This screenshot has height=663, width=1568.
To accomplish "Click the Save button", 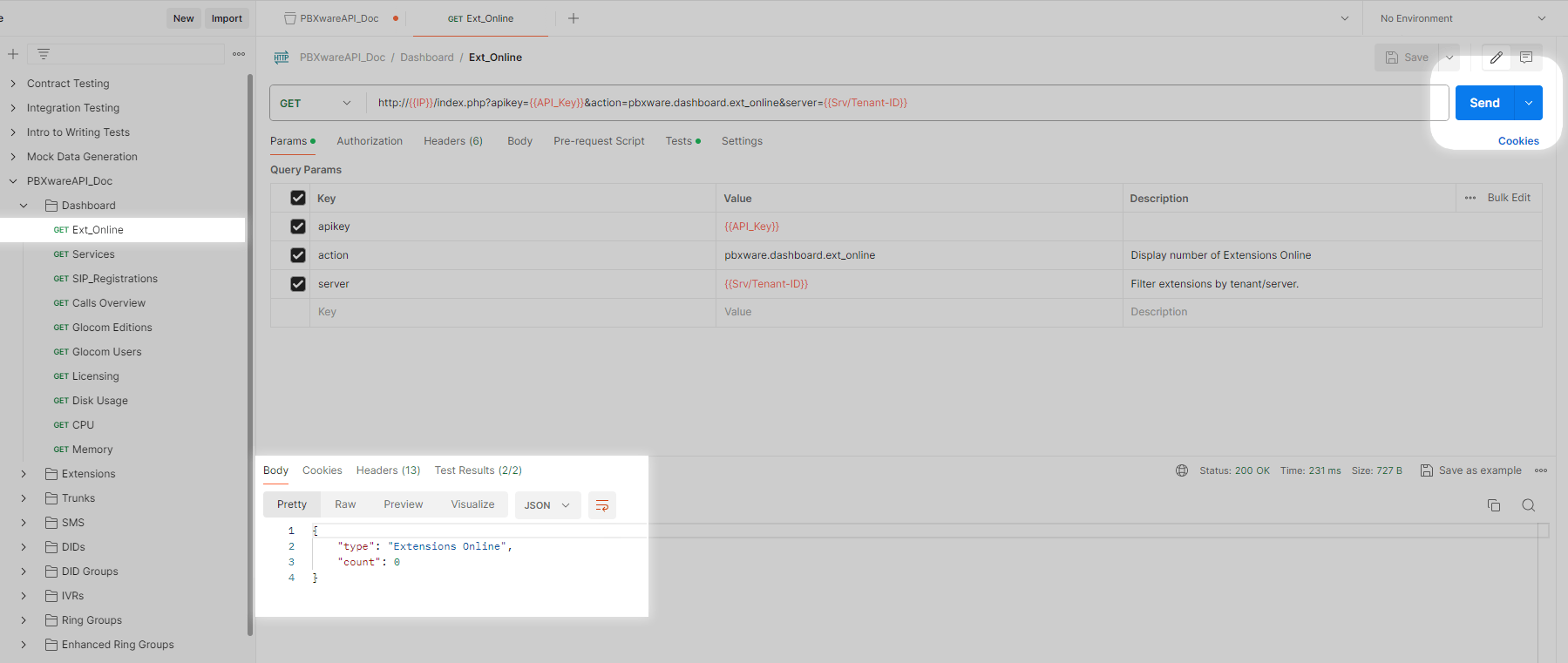I will click(x=1407, y=58).
